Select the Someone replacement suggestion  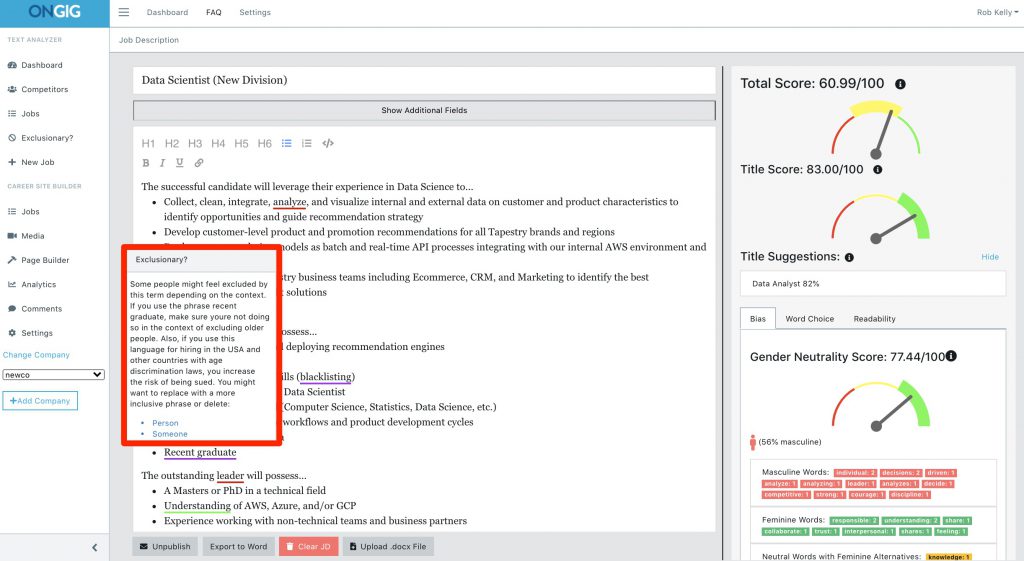coord(170,434)
